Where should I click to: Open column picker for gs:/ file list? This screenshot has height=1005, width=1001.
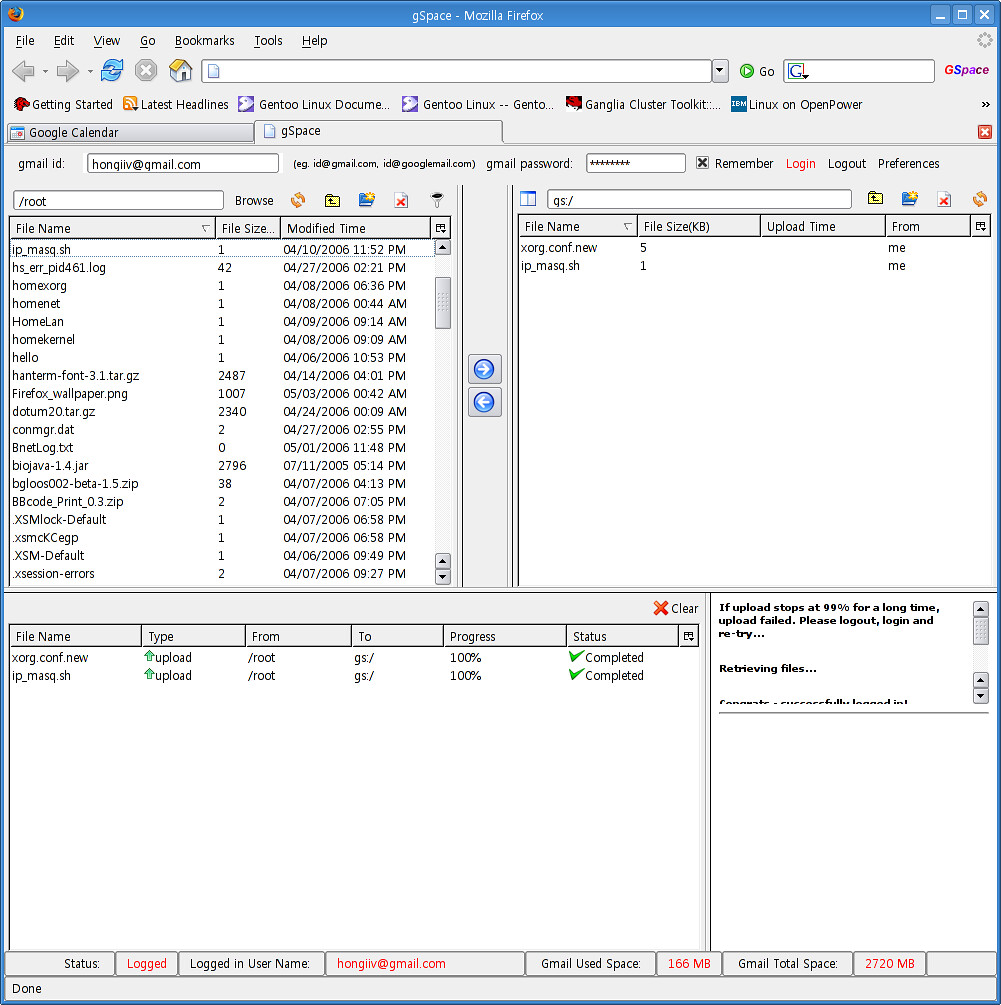980,226
